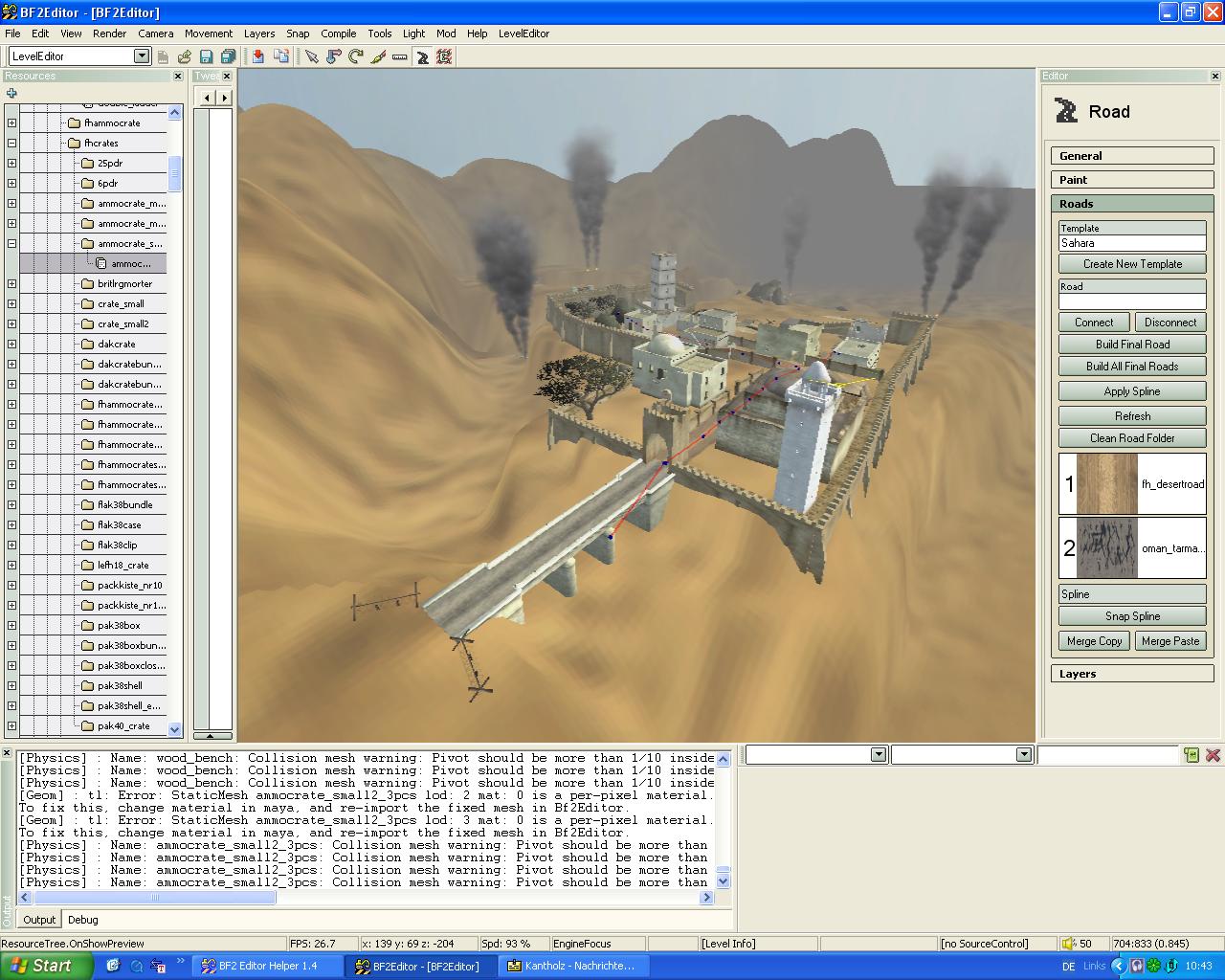
Task: Click the Clean Road Folder button
Action: 1132,438
